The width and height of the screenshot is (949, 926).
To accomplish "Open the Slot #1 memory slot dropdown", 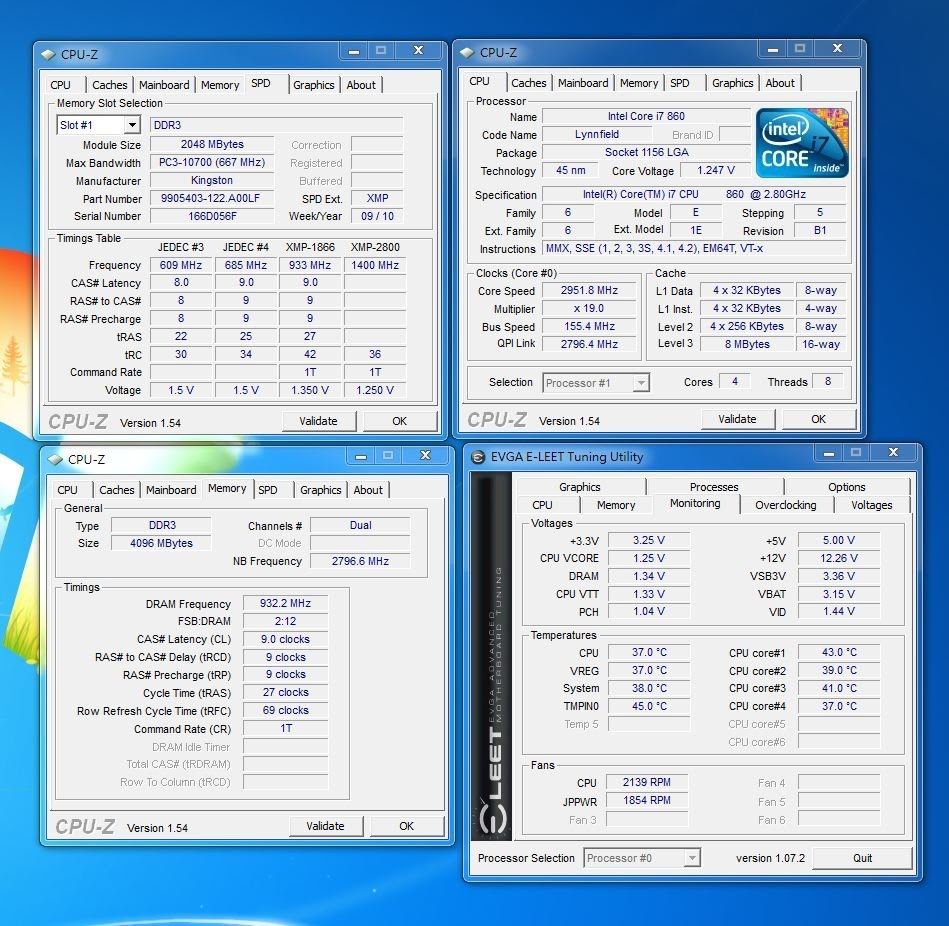I will coord(133,125).
